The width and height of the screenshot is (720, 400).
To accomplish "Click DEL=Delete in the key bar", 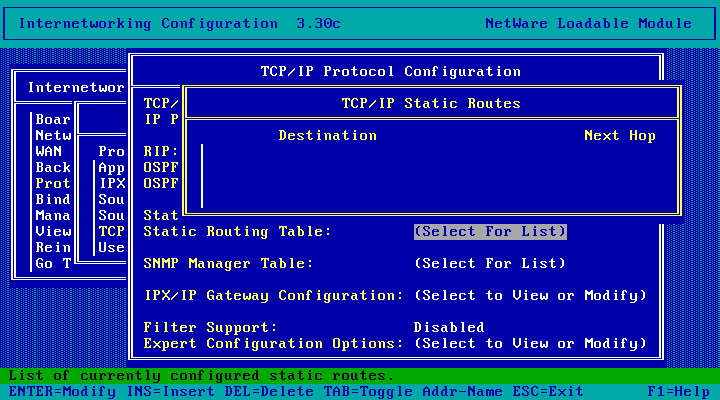I will [269, 392].
